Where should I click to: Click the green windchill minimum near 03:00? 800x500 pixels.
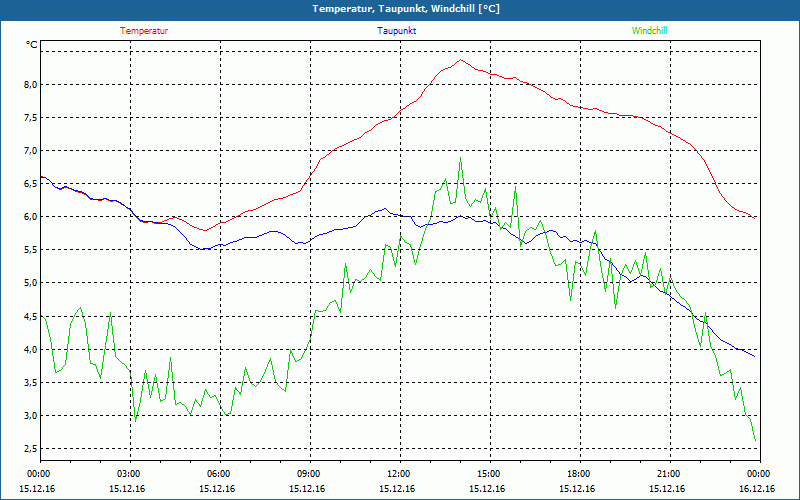pyautogui.click(x=135, y=420)
